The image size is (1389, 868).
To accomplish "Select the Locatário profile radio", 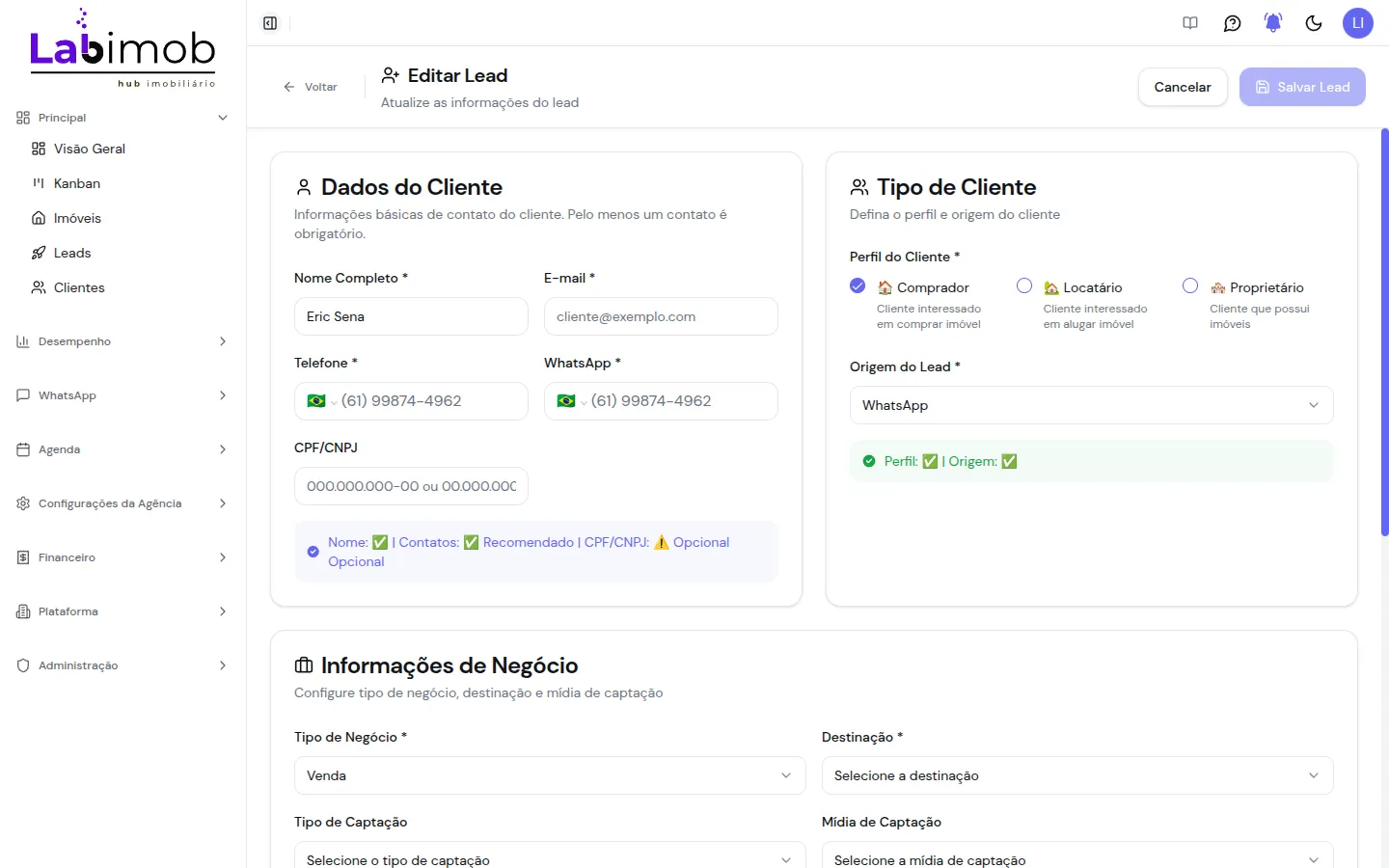I will pyautogui.click(x=1024, y=285).
